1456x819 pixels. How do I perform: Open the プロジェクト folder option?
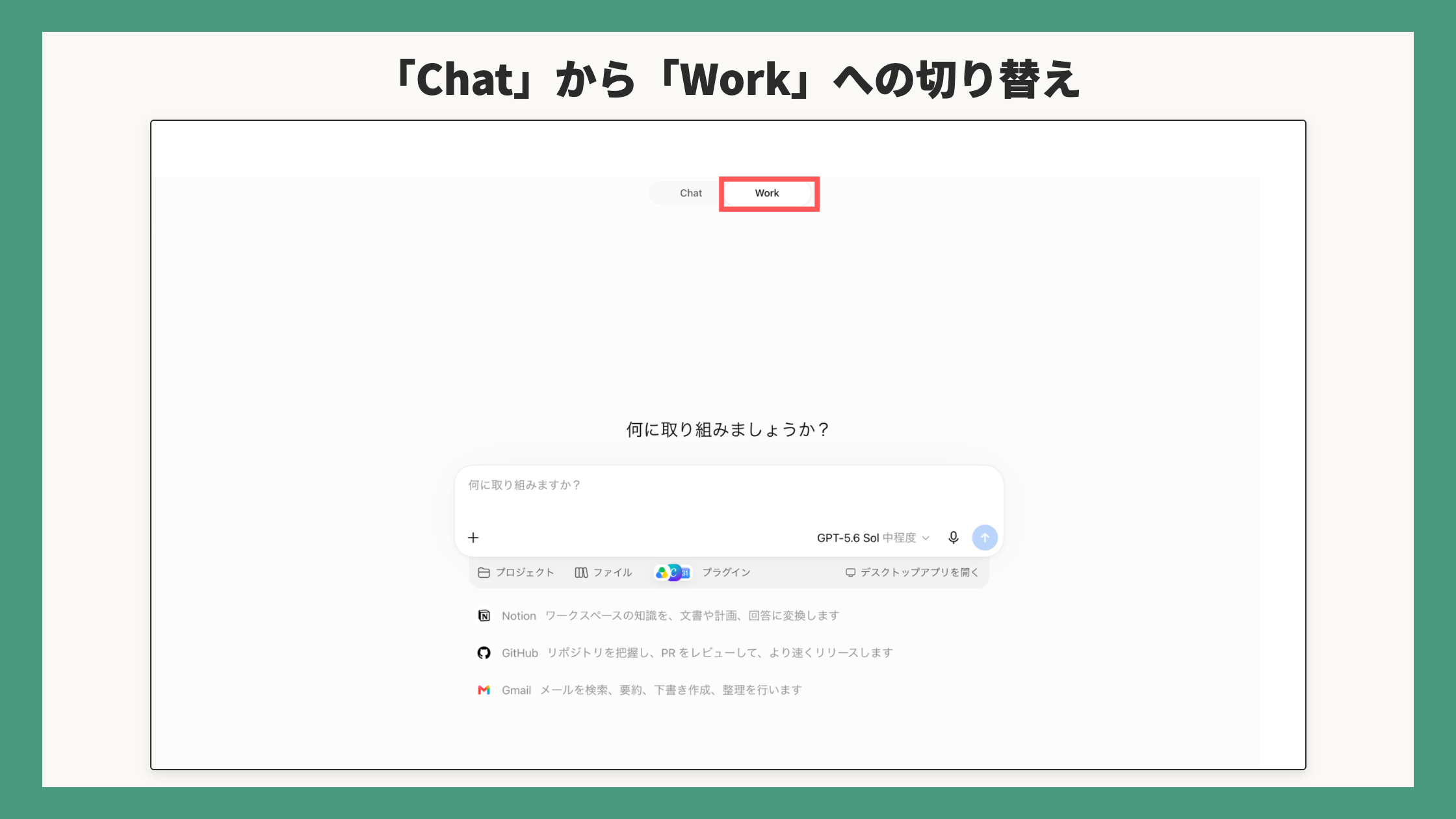(516, 572)
